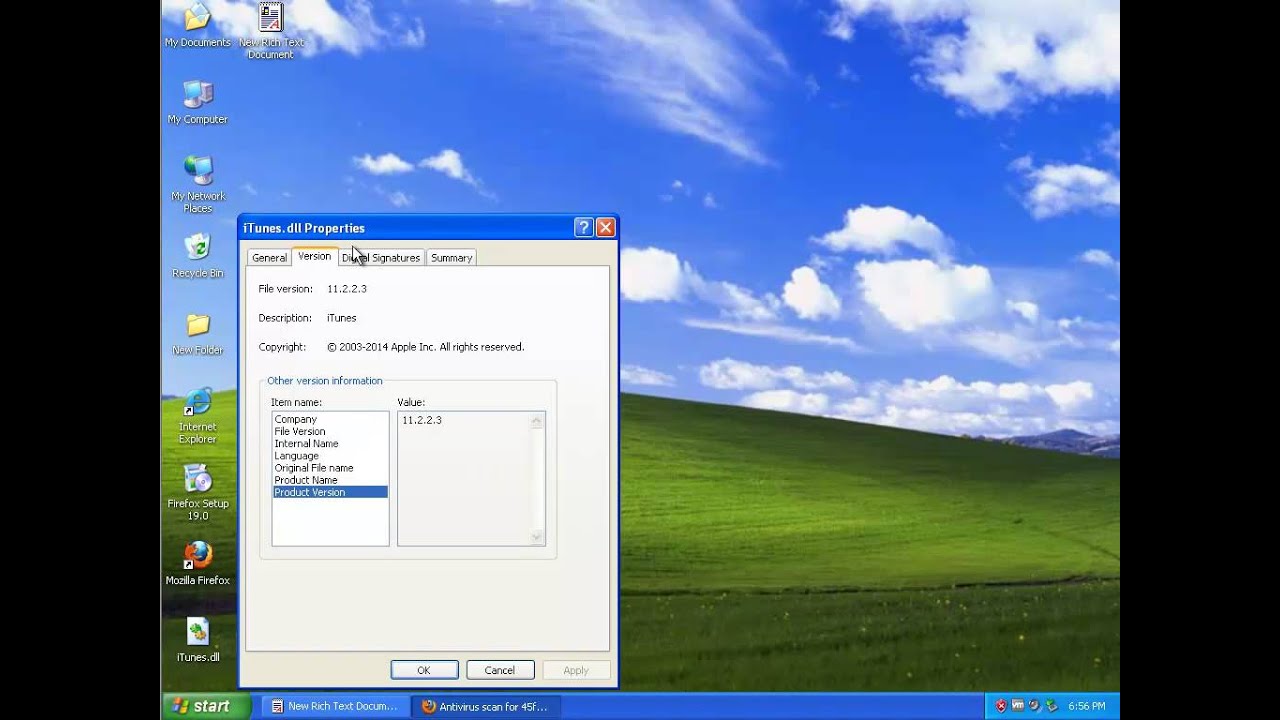Click the File version 11.2.2.3 text at top
This screenshot has height=720, width=1280.
tap(346, 288)
